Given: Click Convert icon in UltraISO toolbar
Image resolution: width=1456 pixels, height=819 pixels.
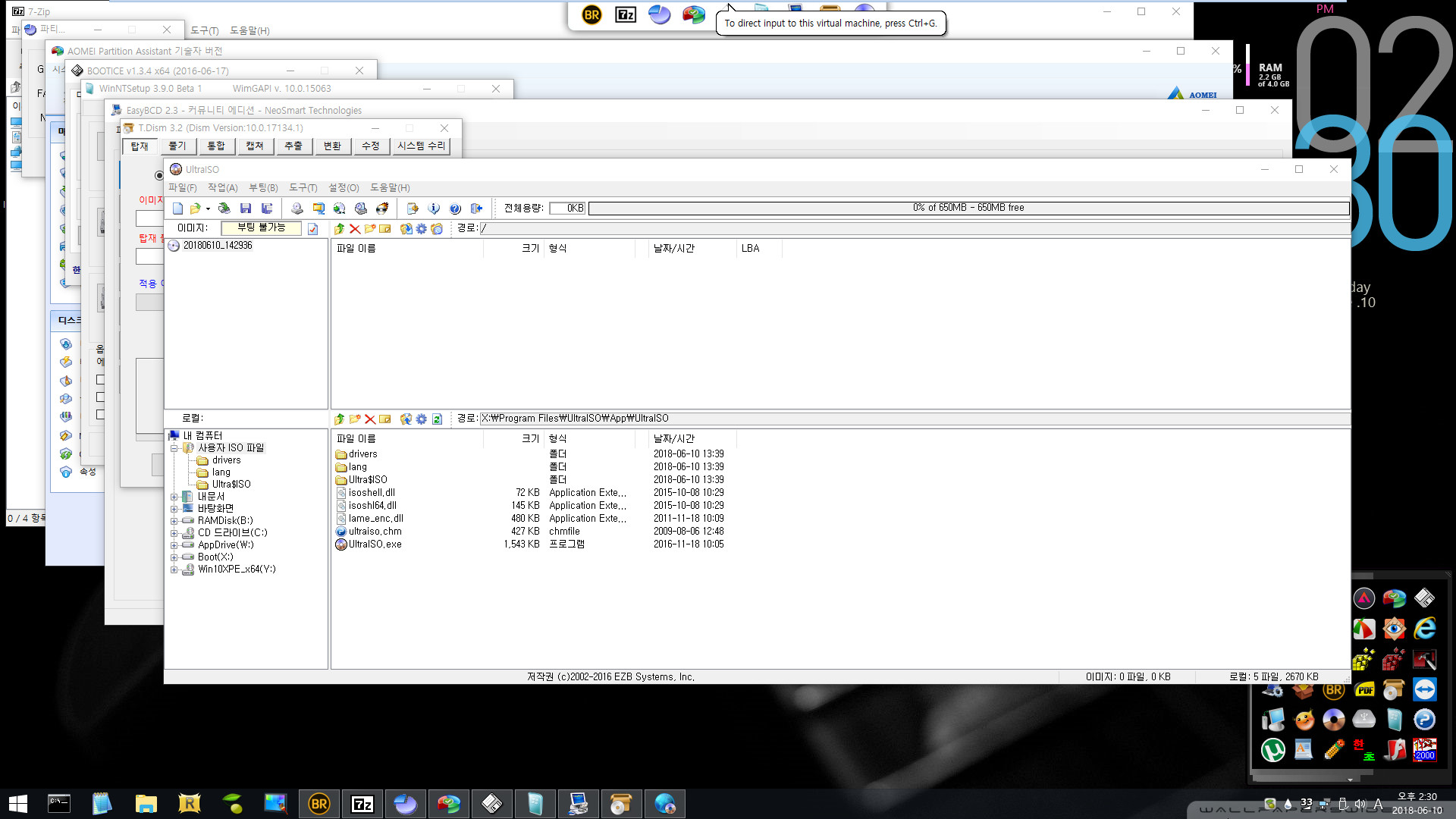Looking at the screenshot, I should (340, 208).
